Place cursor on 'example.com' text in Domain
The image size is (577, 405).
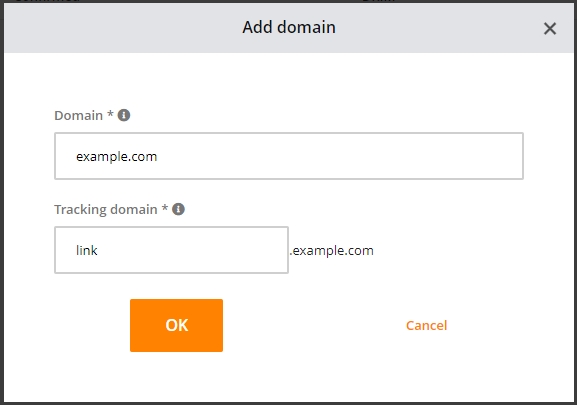(x=117, y=157)
